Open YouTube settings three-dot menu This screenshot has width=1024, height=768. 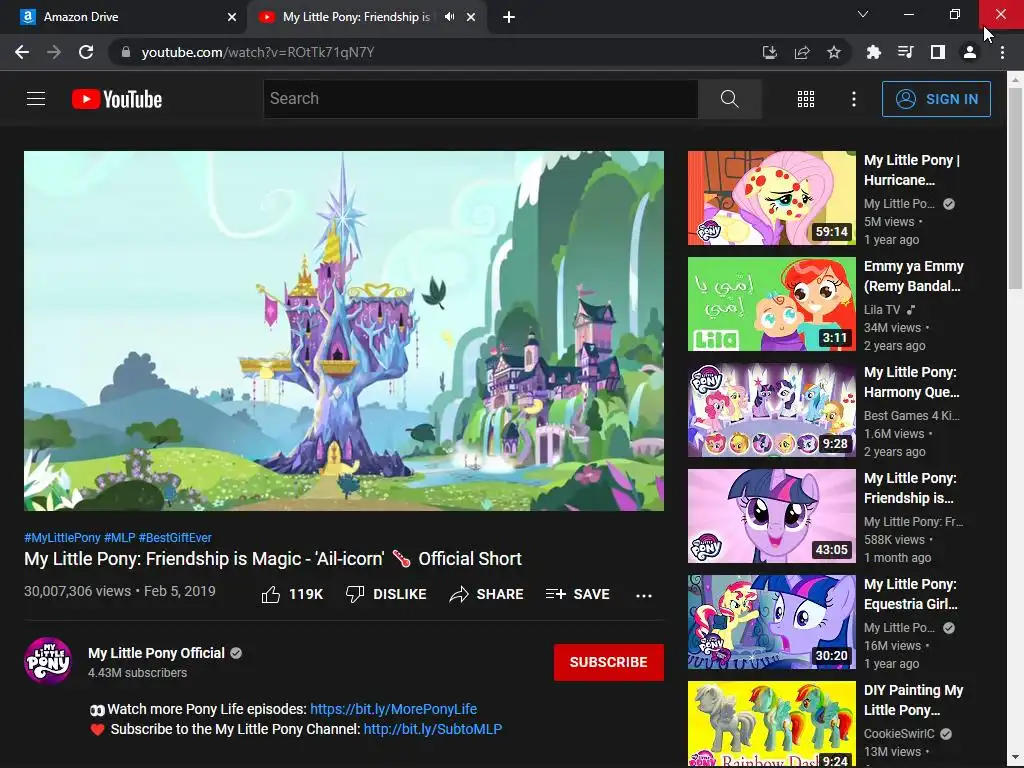pyautogui.click(x=854, y=99)
